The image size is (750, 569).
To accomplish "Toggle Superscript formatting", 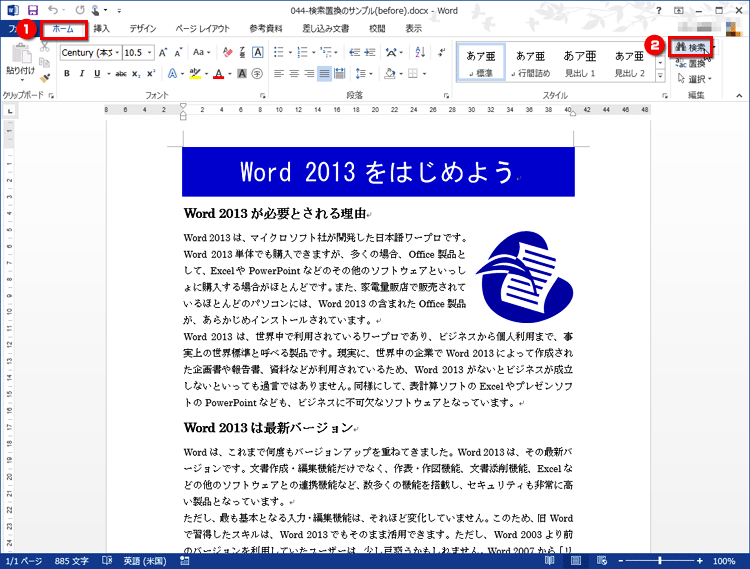I will pyautogui.click(x=151, y=74).
